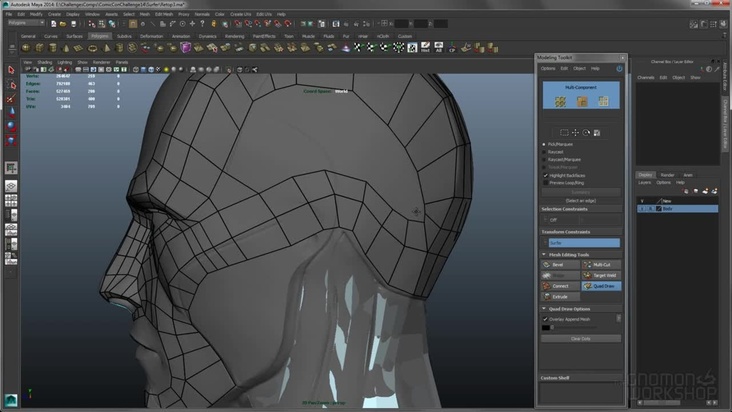Click the Clear Dots button
Viewport: 732px width, 412px height.
coord(580,339)
